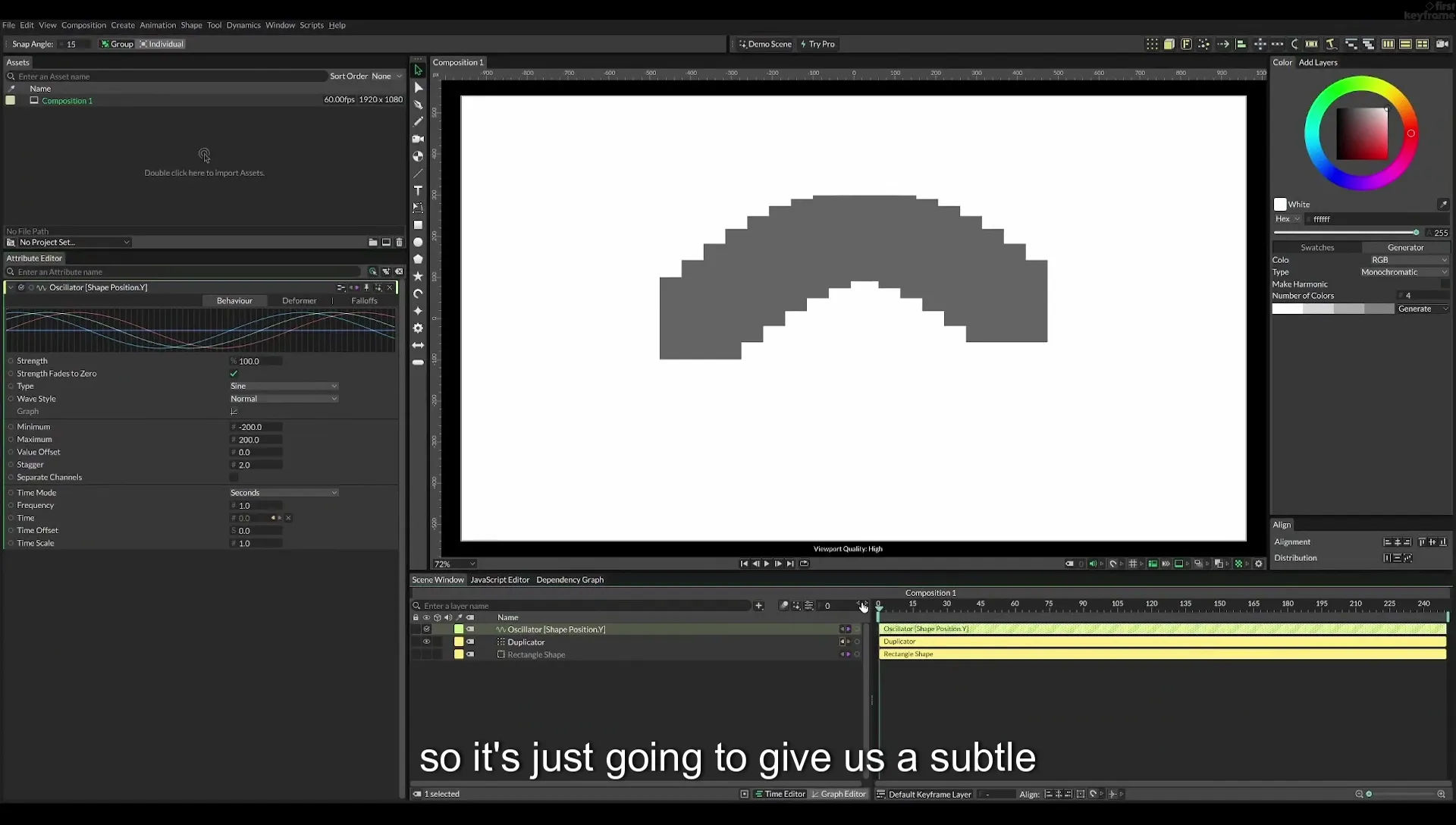This screenshot has width=1456, height=825.
Task: Select the Pen tool in the toolbar
Action: point(418,105)
